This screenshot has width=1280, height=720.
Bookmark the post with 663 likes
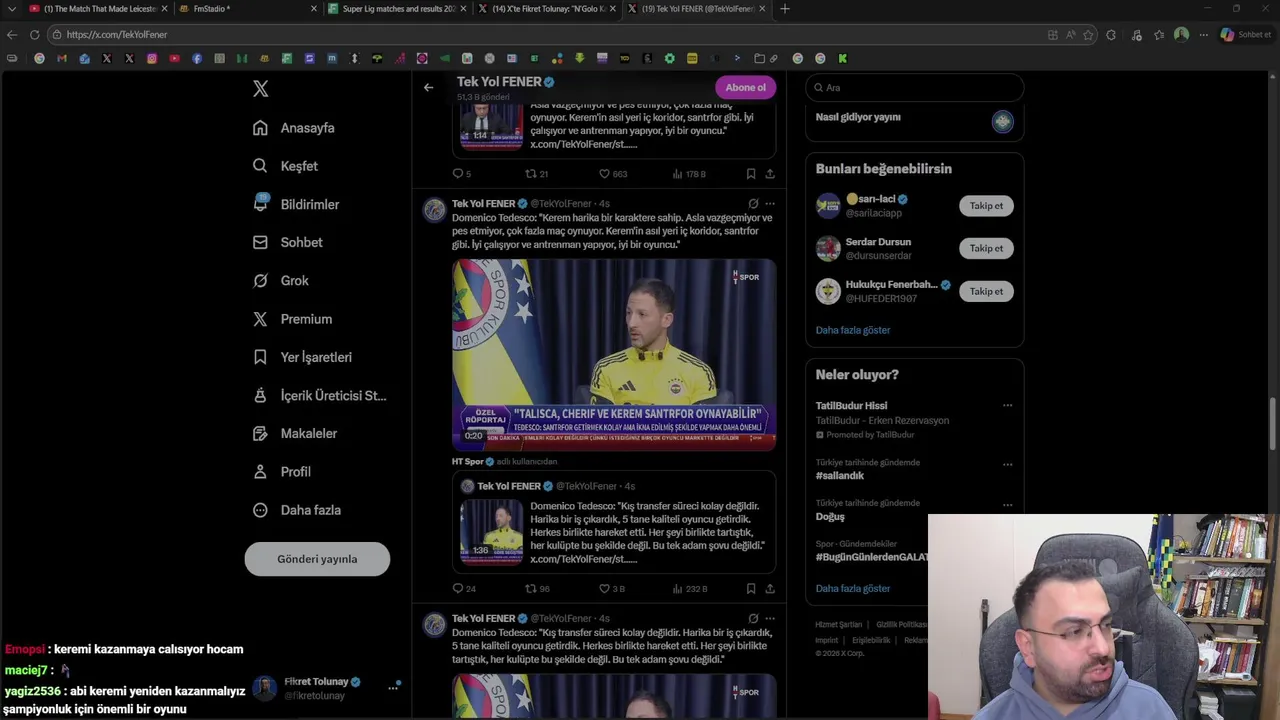pyautogui.click(x=751, y=174)
